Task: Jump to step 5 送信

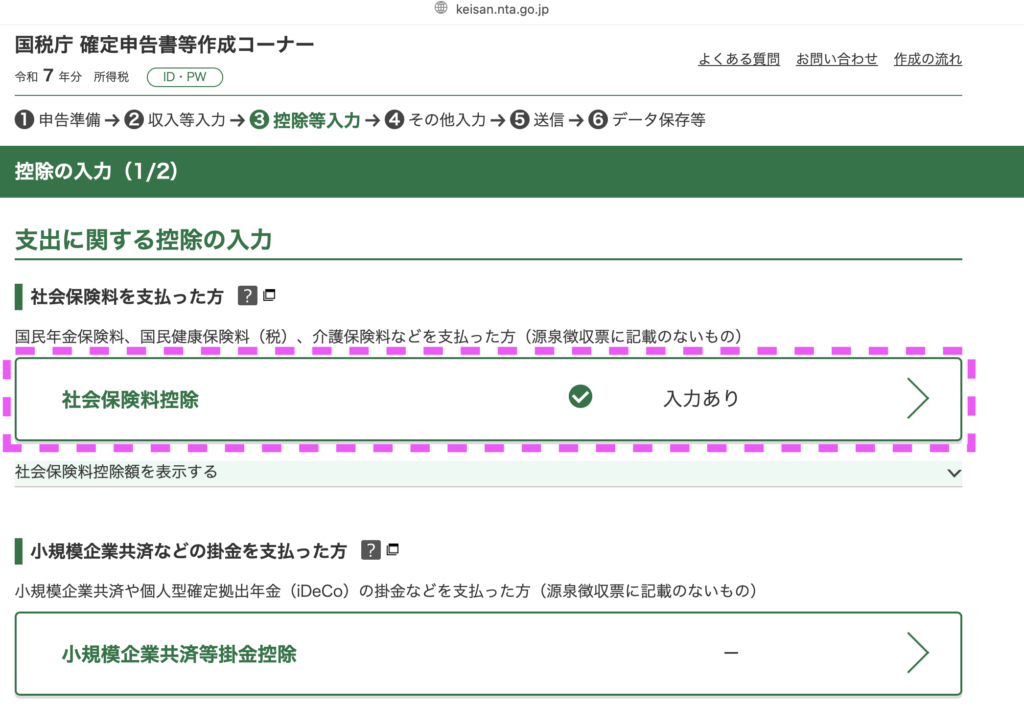Action: (x=537, y=120)
